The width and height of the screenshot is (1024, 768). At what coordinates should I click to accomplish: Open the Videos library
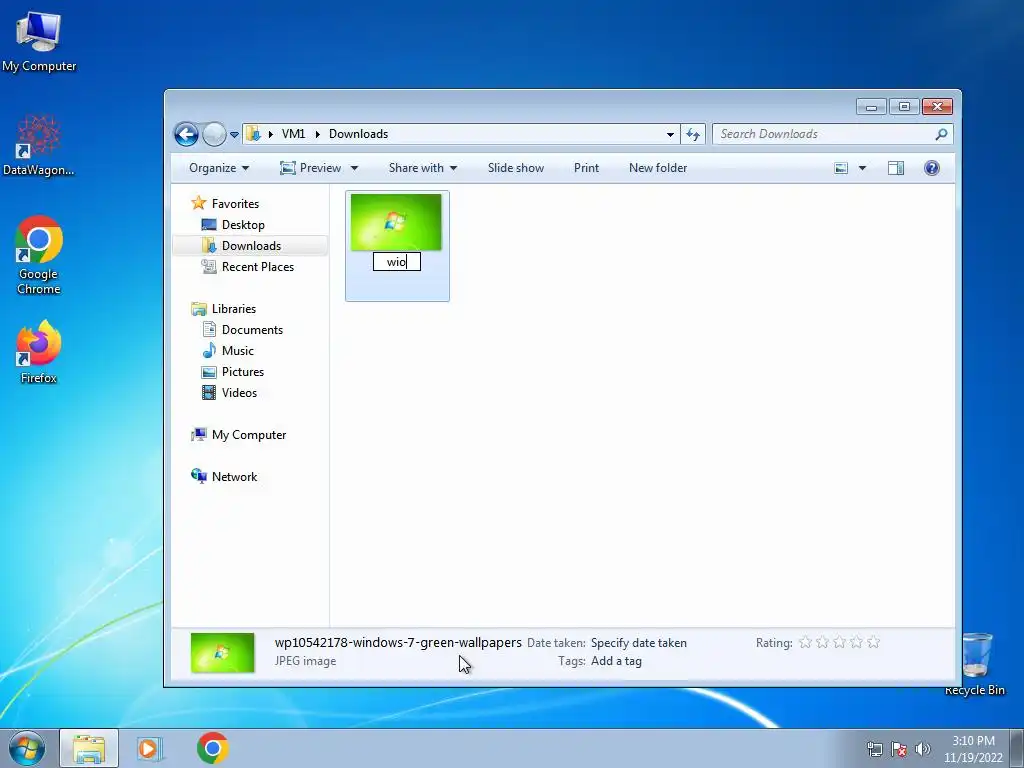(x=239, y=392)
